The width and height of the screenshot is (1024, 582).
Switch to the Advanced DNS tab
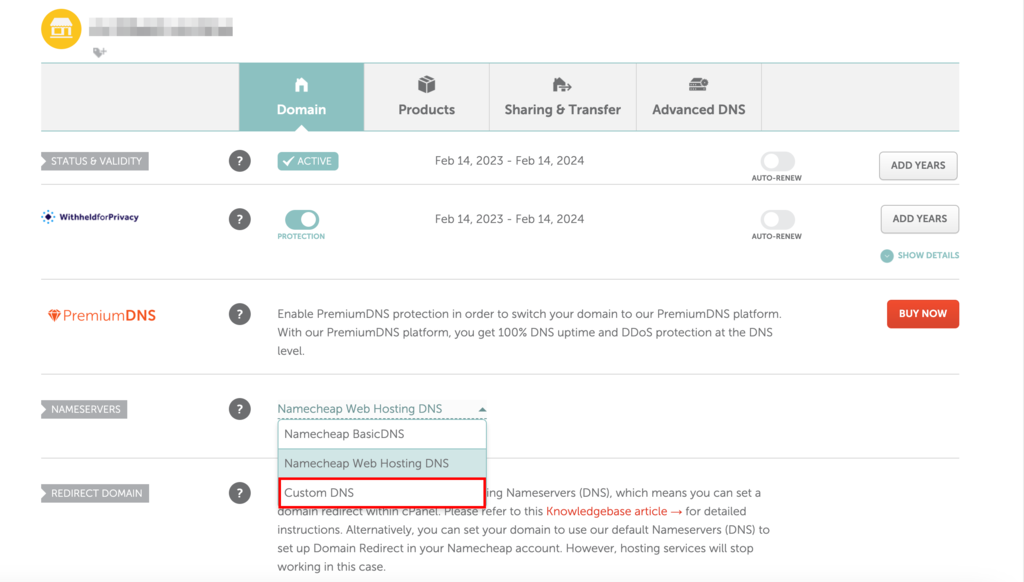(x=699, y=97)
